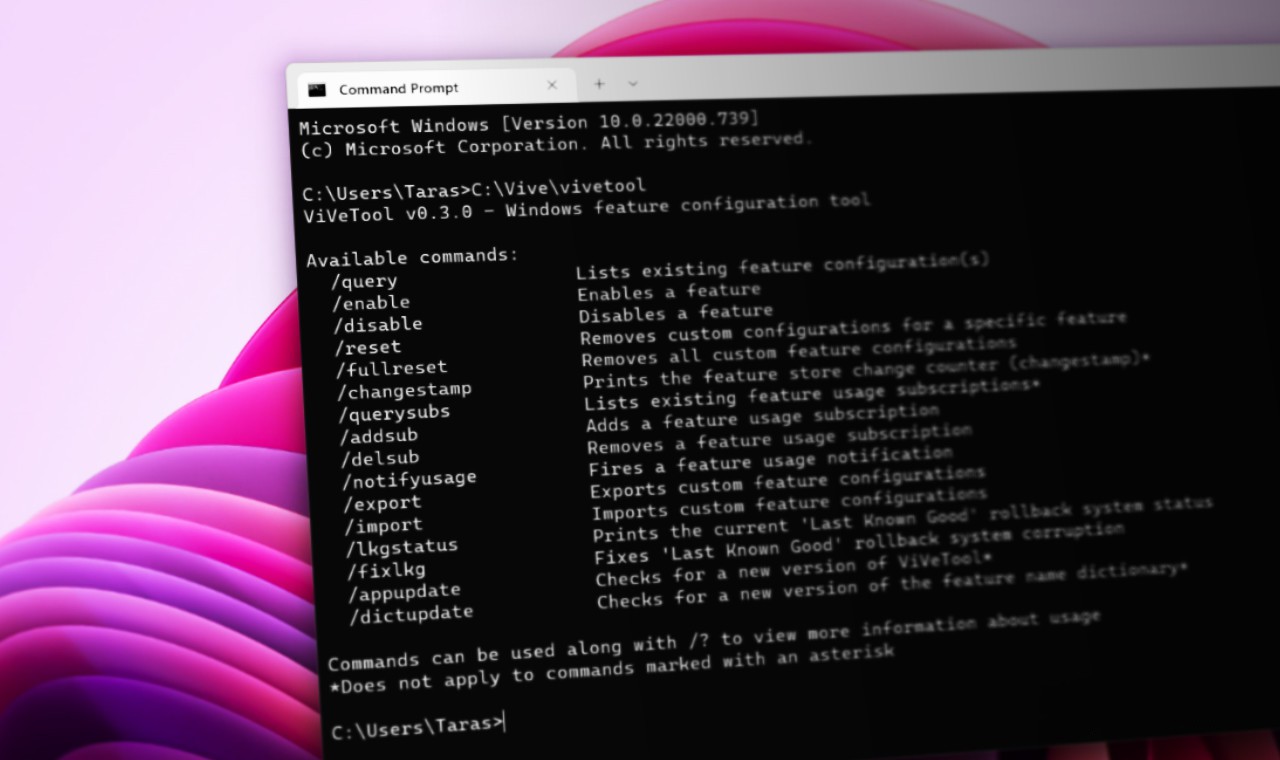Click 'Removes all custom feature configurations' text
The image size is (1280, 760).
[x=798, y=349]
